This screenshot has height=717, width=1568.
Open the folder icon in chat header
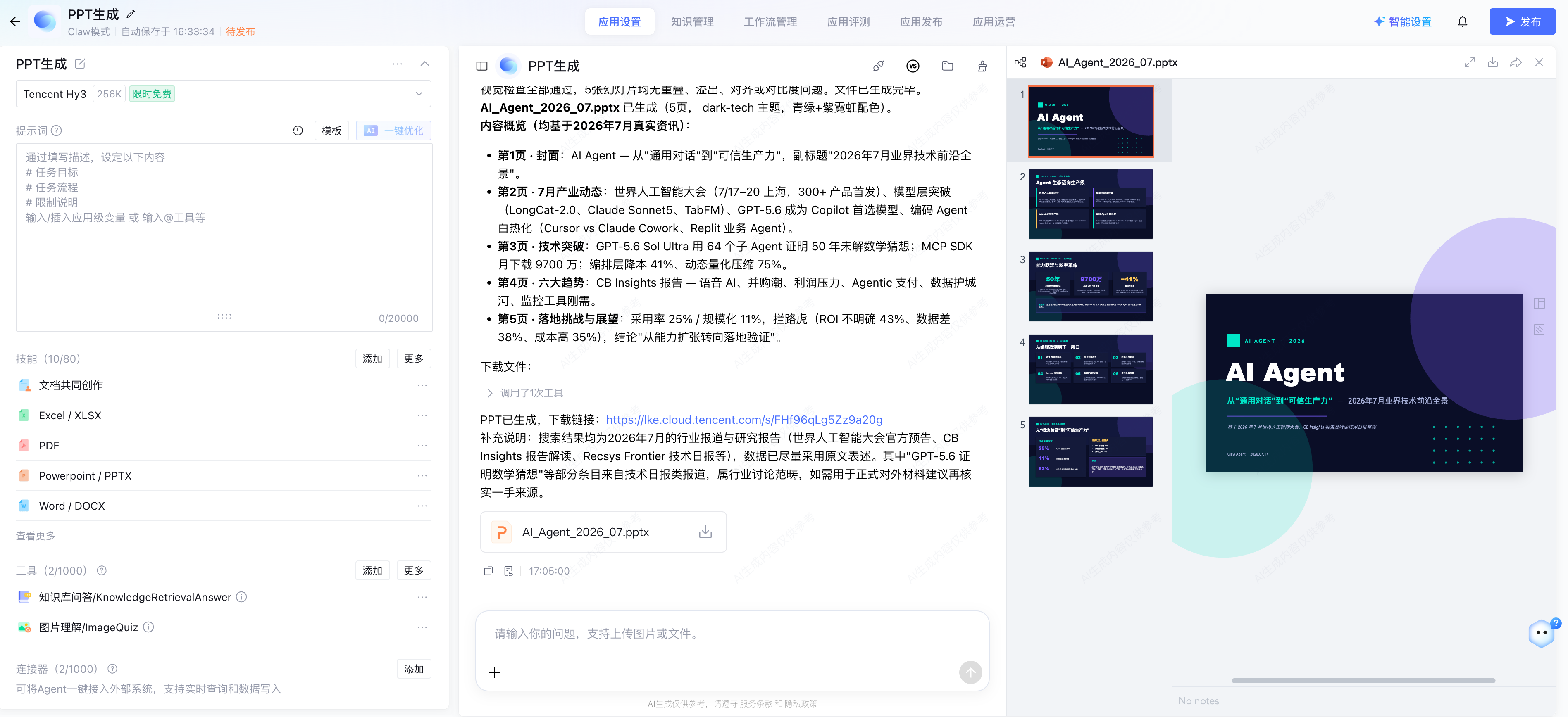pyautogui.click(x=948, y=66)
